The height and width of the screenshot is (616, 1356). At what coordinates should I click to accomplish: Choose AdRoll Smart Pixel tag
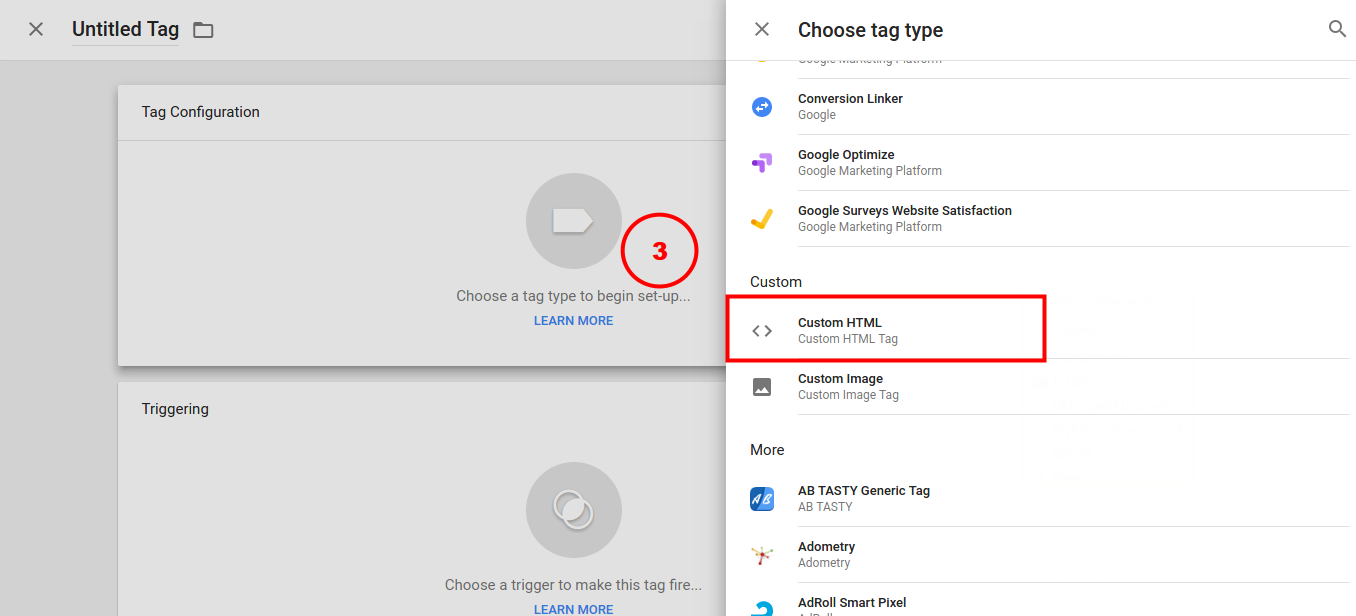tap(1049, 601)
